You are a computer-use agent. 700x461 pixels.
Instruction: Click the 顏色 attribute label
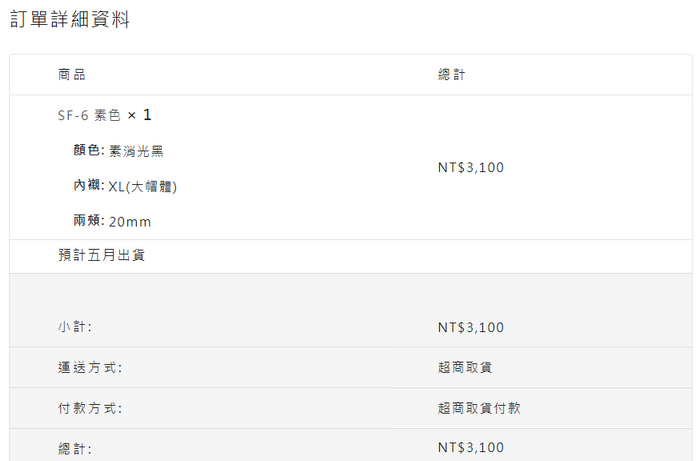point(88,151)
